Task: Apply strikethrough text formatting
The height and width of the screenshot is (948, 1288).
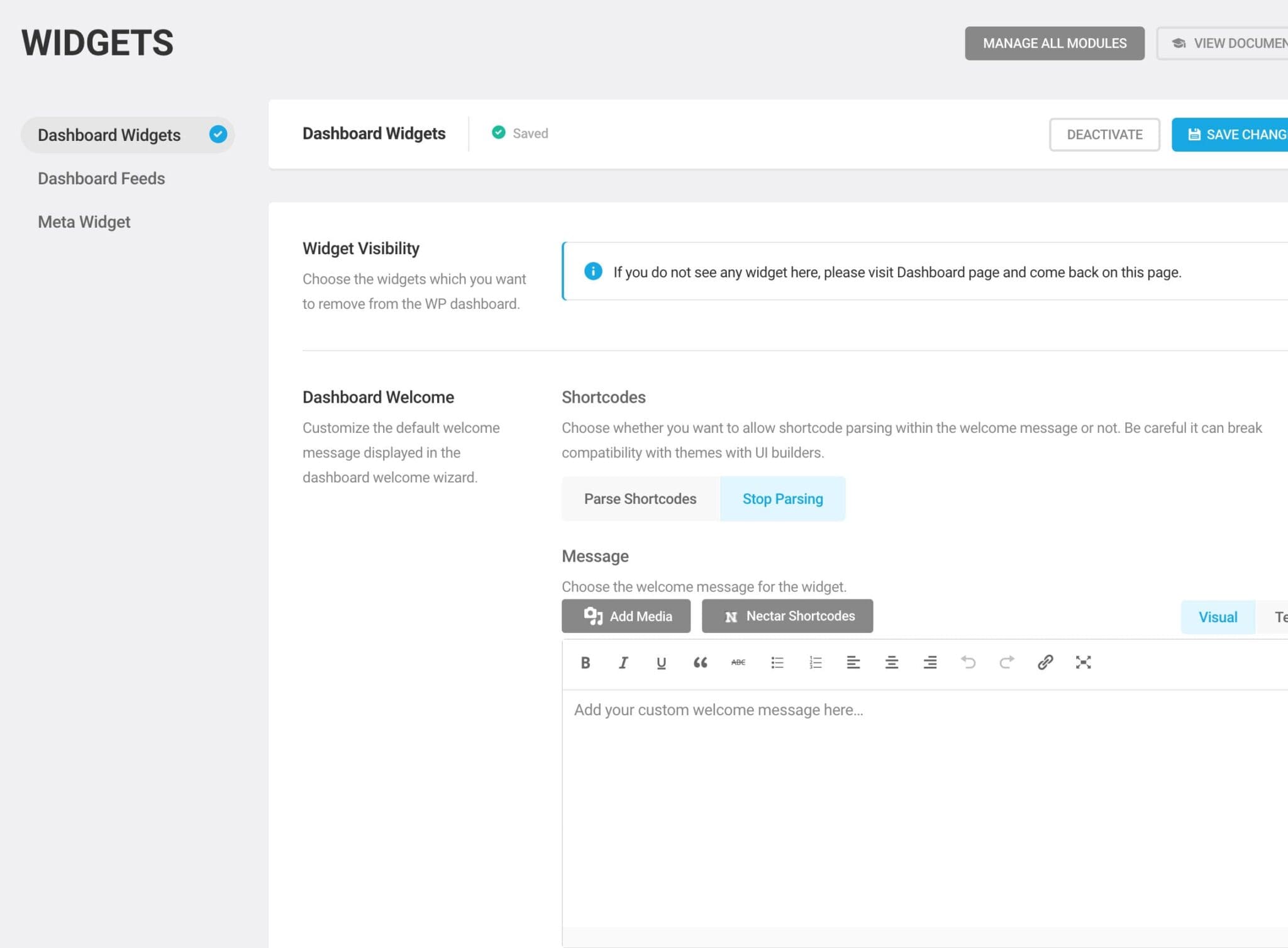Action: (738, 662)
